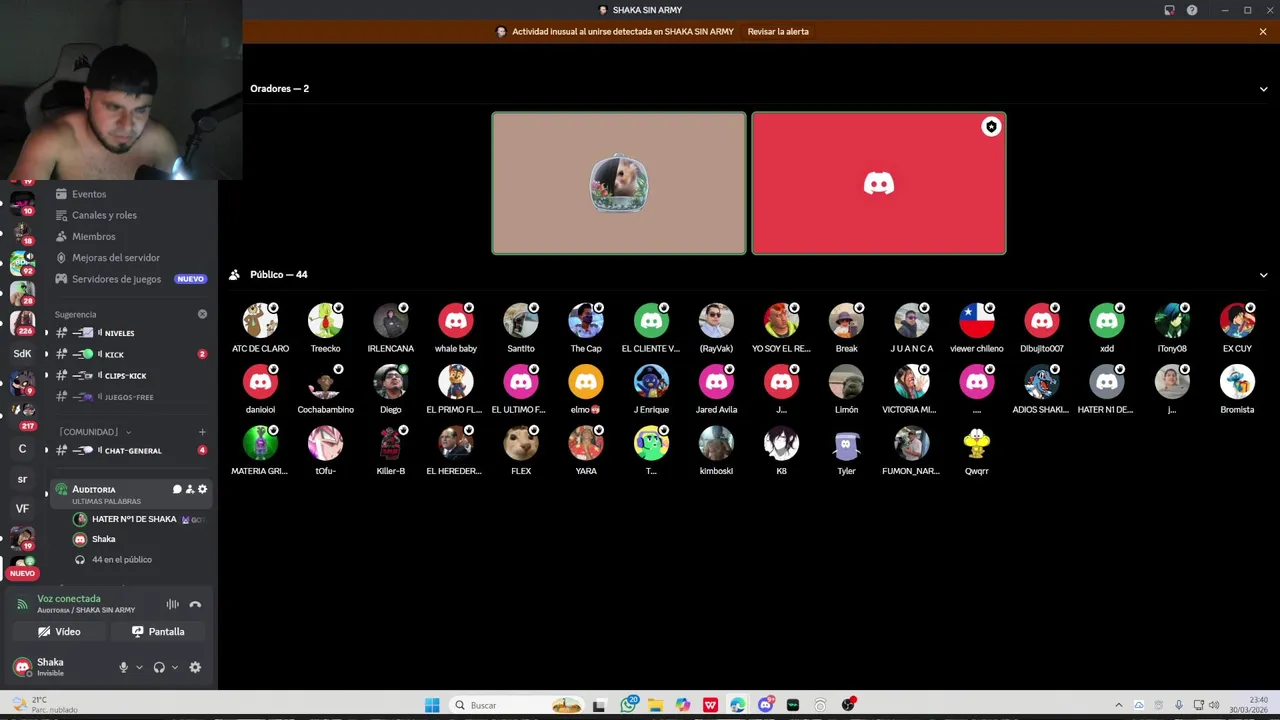Collapse the Oradores section
Screen dimensions: 1280x720
pos(1263,89)
